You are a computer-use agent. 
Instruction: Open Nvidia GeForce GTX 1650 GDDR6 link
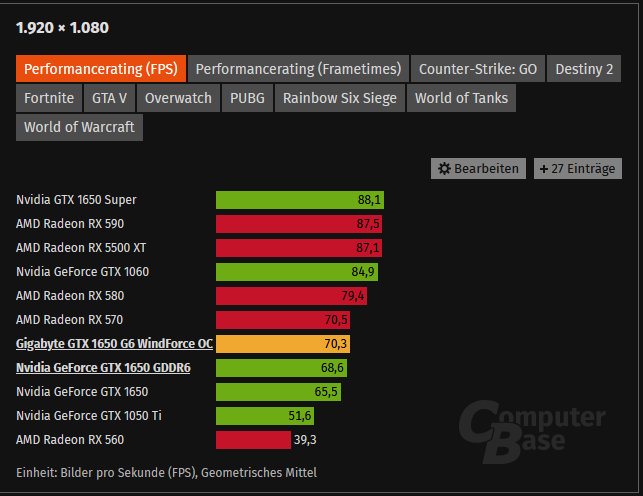(x=103, y=368)
